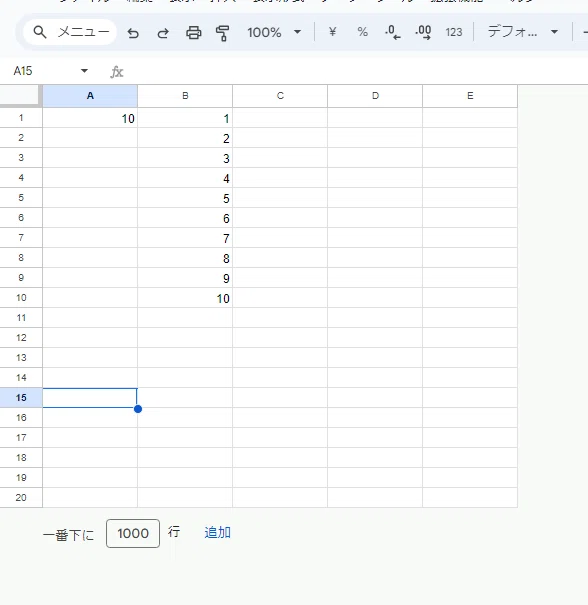Click the undo arrow icon
This screenshot has width=588, height=605.
pos(133,33)
